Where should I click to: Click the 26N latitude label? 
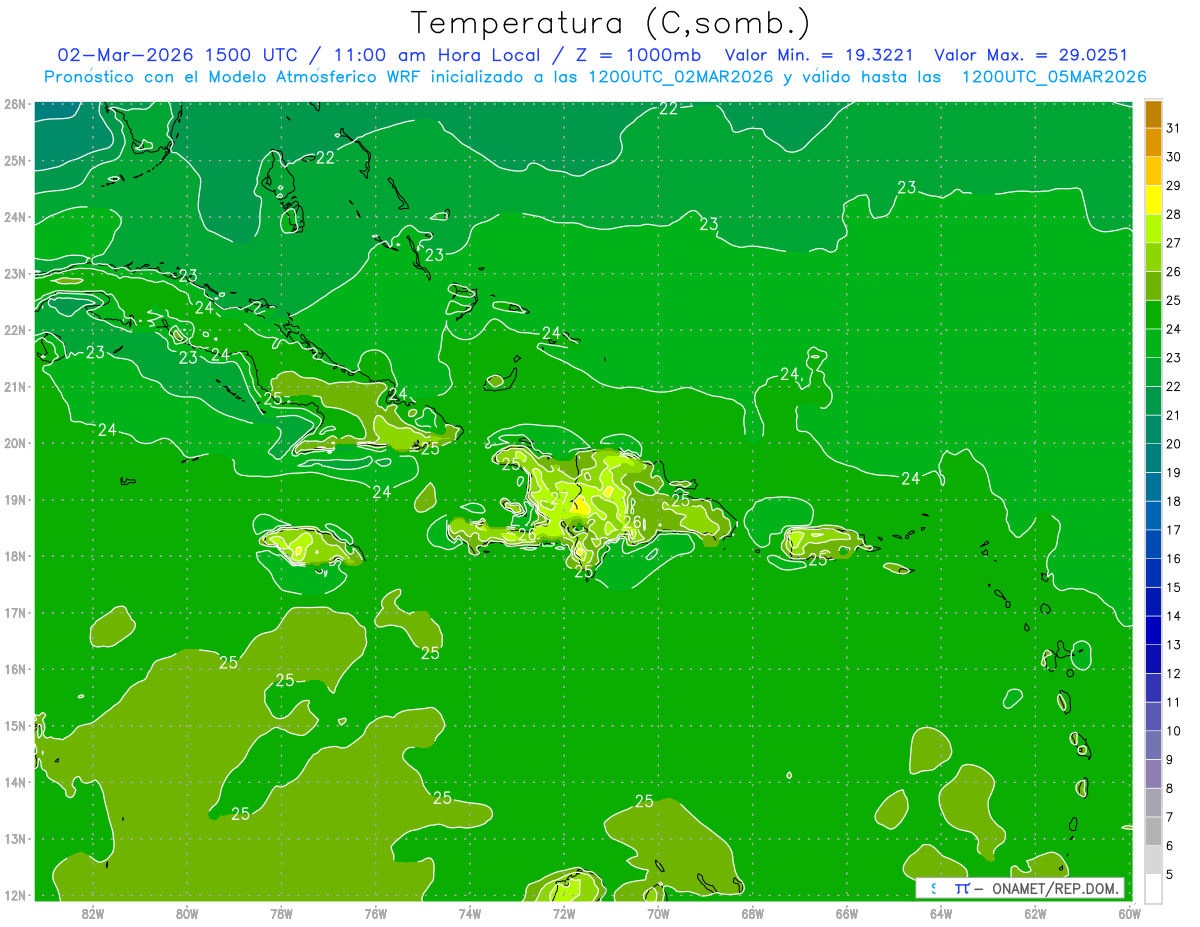14,104
